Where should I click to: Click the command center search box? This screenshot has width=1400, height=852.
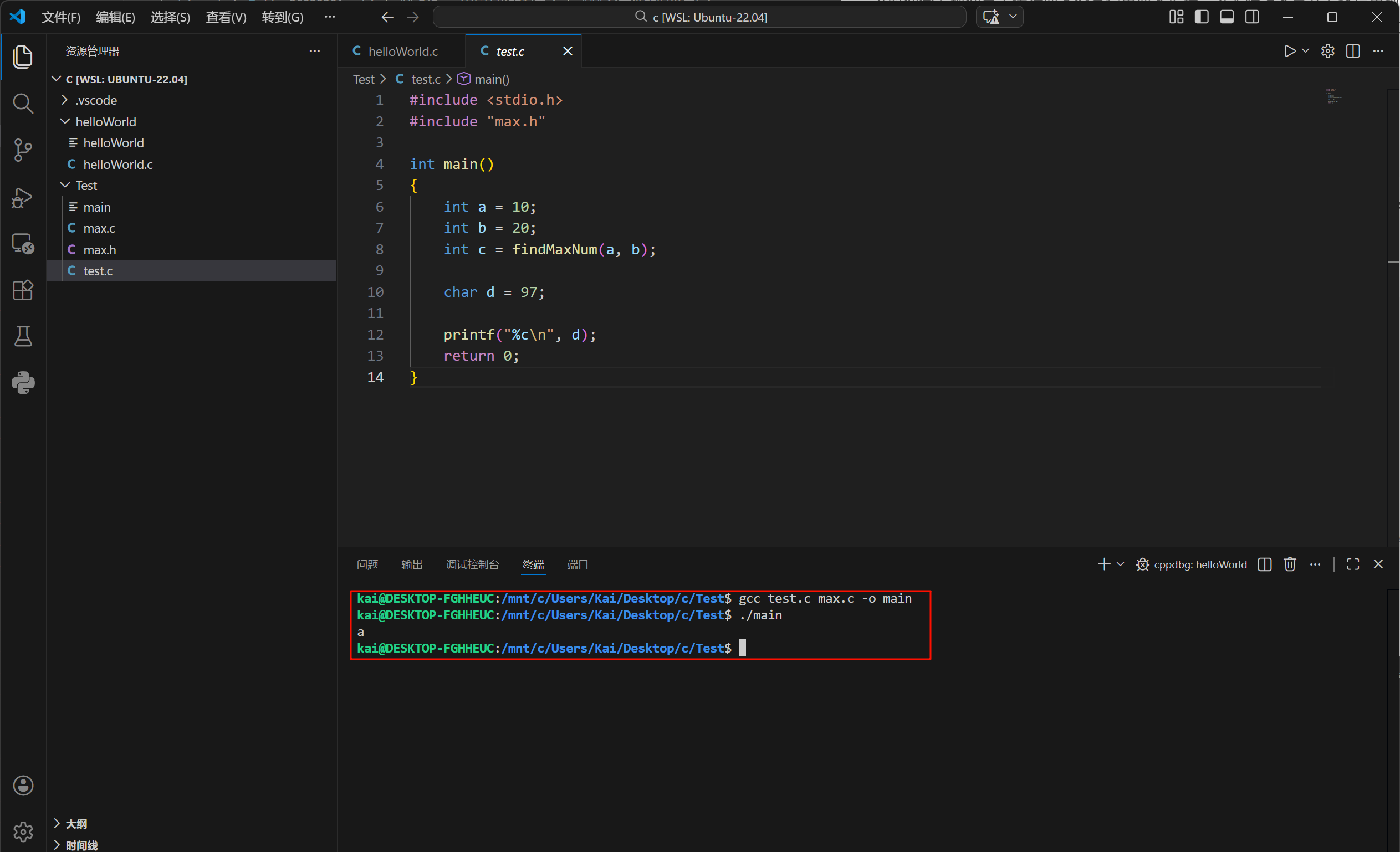(x=699, y=17)
